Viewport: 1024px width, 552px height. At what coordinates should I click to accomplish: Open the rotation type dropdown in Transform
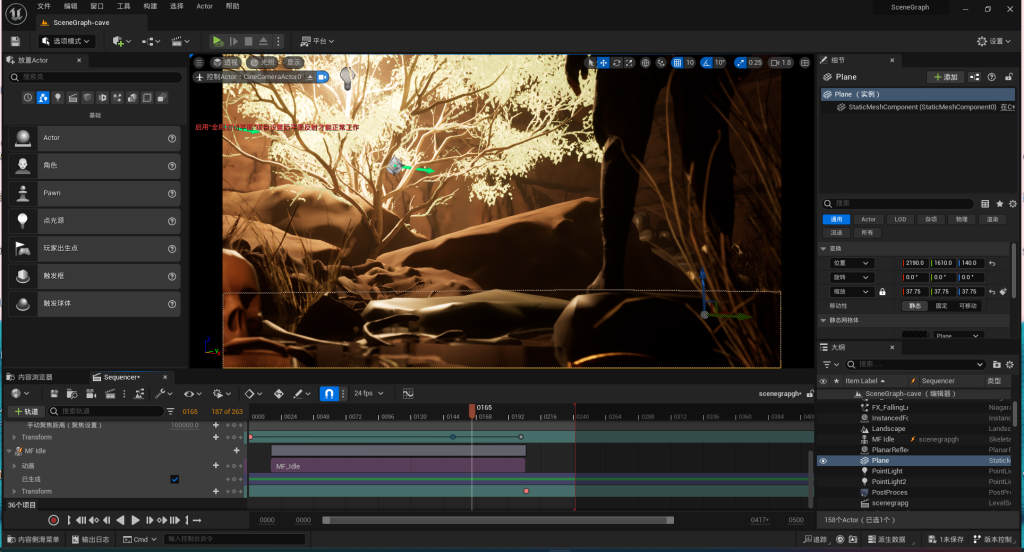click(851, 278)
